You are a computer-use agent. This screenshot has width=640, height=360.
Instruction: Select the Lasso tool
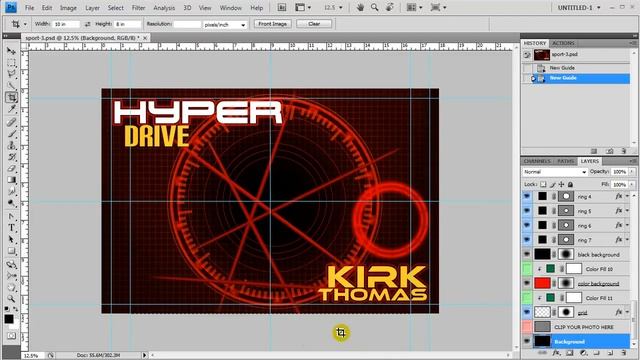[x=11, y=74]
